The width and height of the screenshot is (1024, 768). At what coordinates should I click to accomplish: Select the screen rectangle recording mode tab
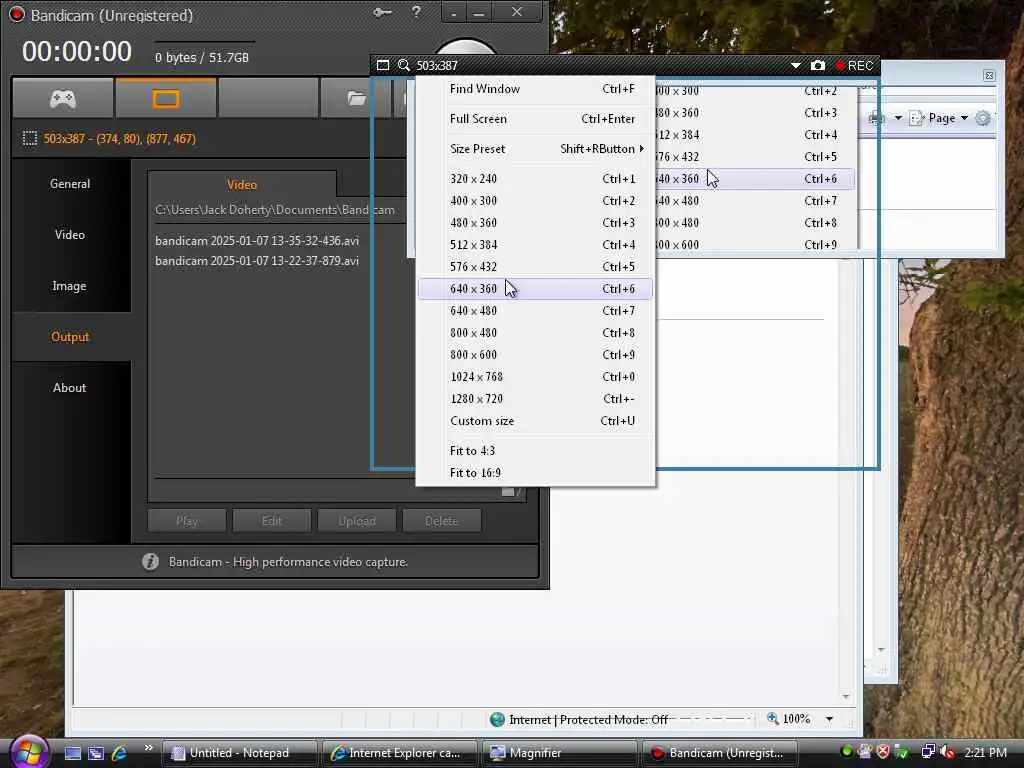pos(166,99)
